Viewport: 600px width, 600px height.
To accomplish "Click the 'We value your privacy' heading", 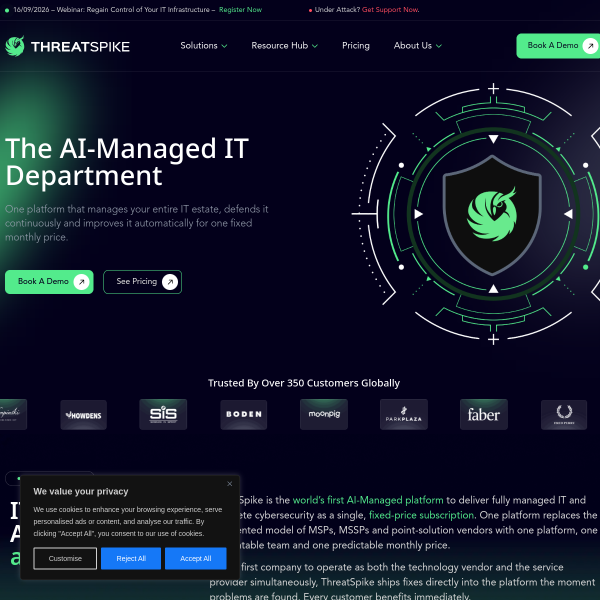I will 81,491.
